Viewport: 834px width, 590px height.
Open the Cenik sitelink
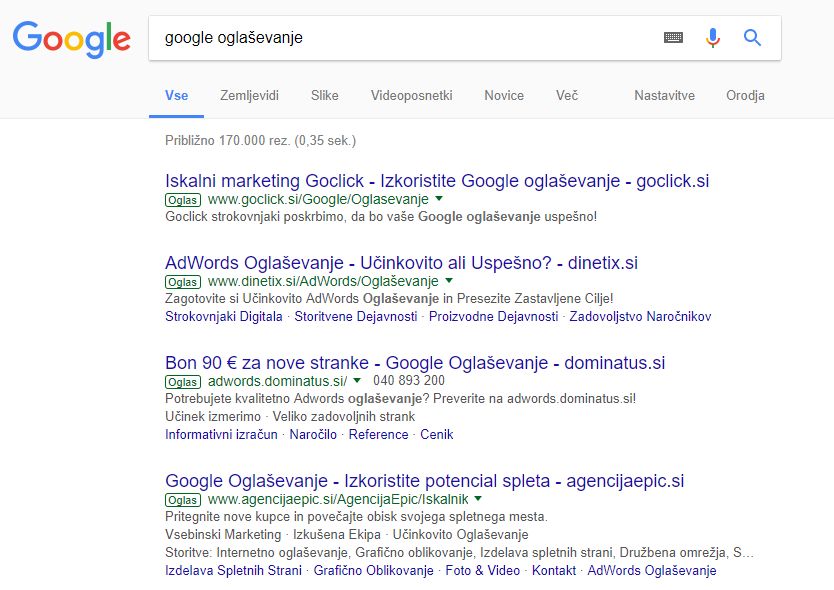[437, 435]
